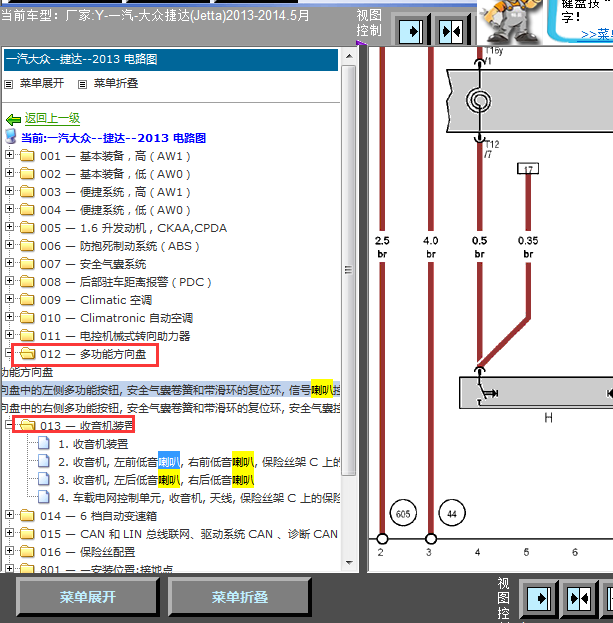Click bottom right-arrow view control icon

(x=539, y=598)
